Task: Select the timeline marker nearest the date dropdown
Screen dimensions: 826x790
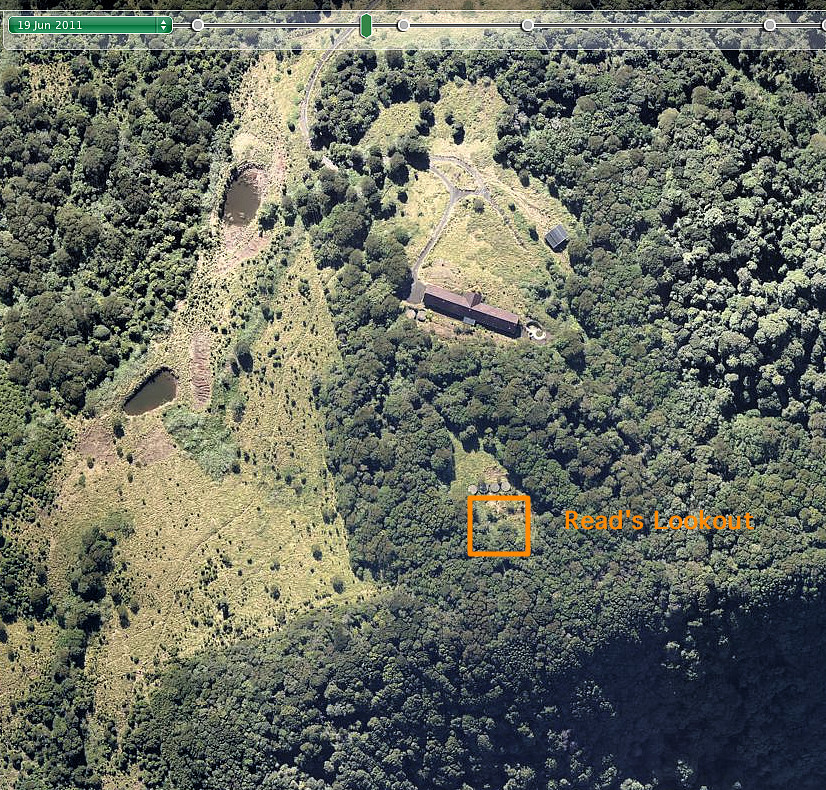Action: [x=198, y=25]
